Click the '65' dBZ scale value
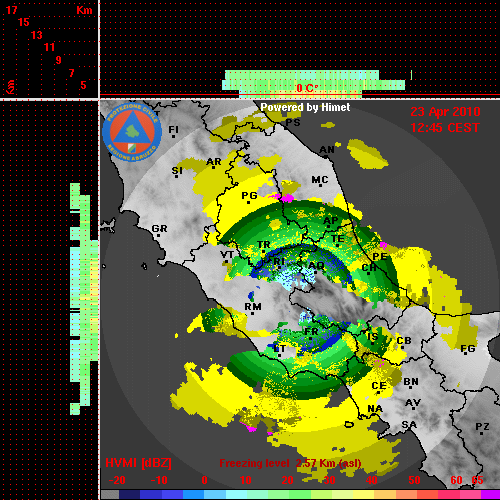Image resolution: width=500 pixels, height=500 pixels. click(477, 480)
